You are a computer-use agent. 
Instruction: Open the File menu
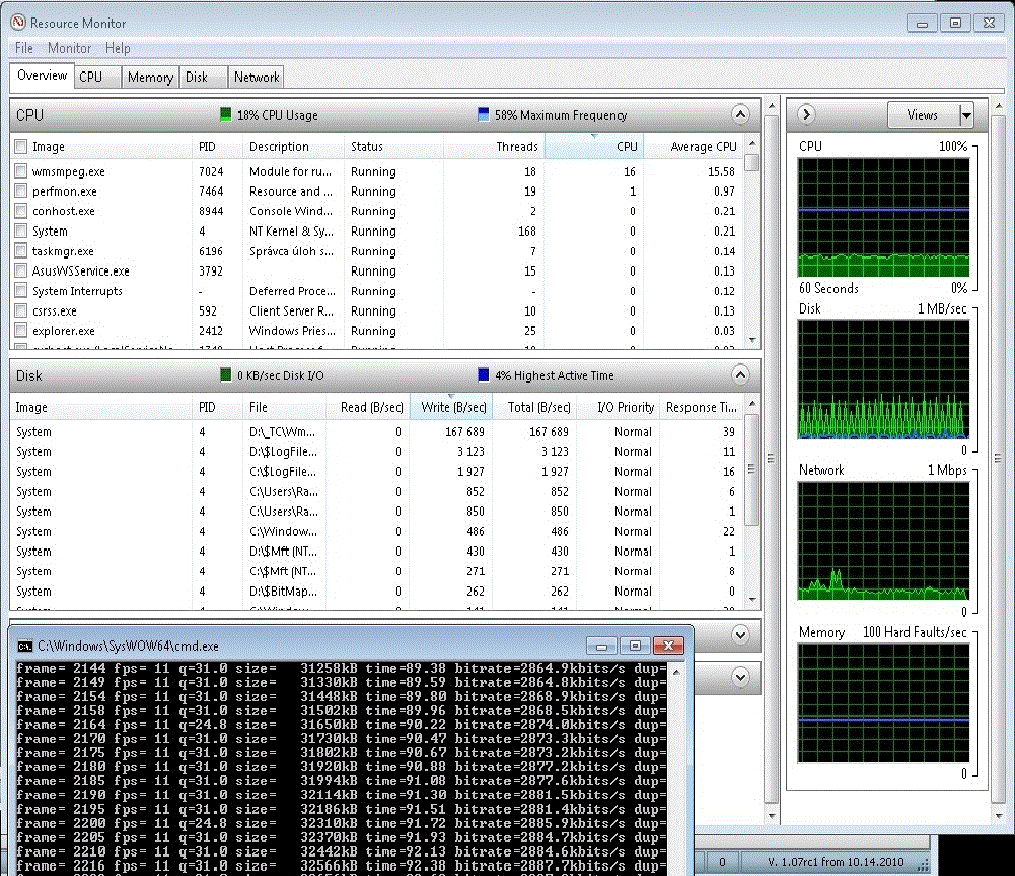(x=24, y=48)
